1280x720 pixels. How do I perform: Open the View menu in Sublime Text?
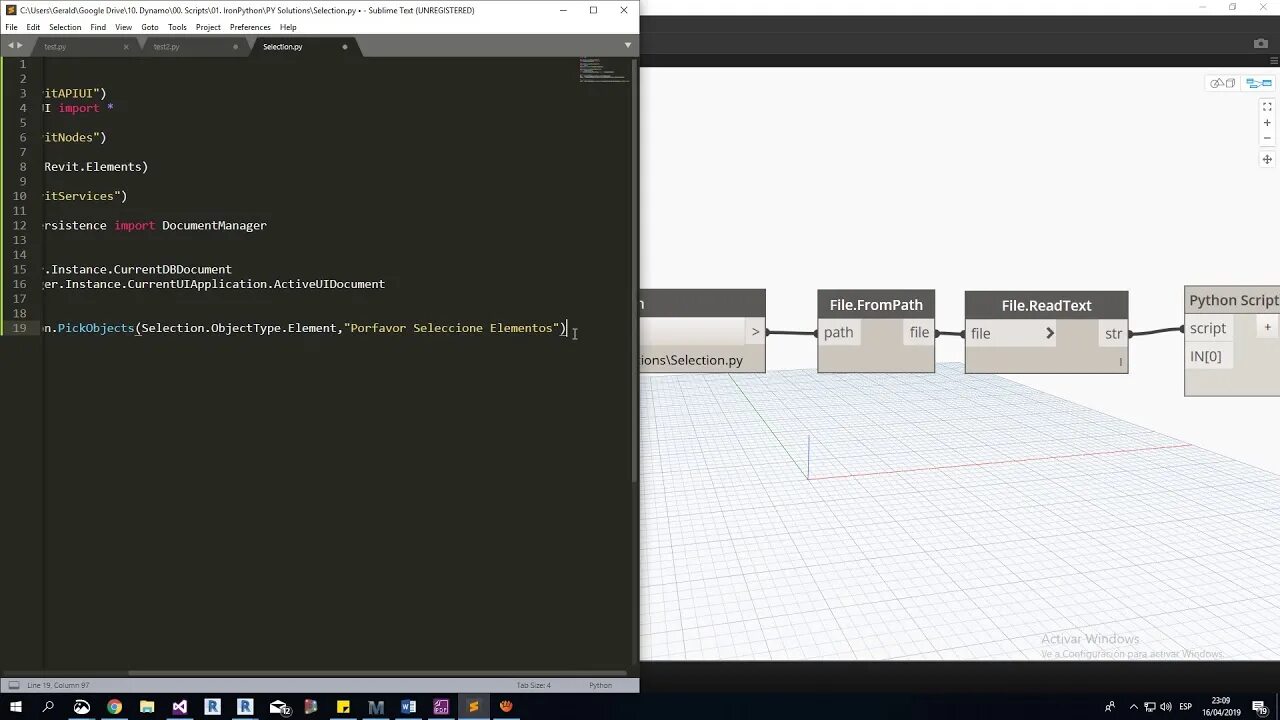coord(123,27)
